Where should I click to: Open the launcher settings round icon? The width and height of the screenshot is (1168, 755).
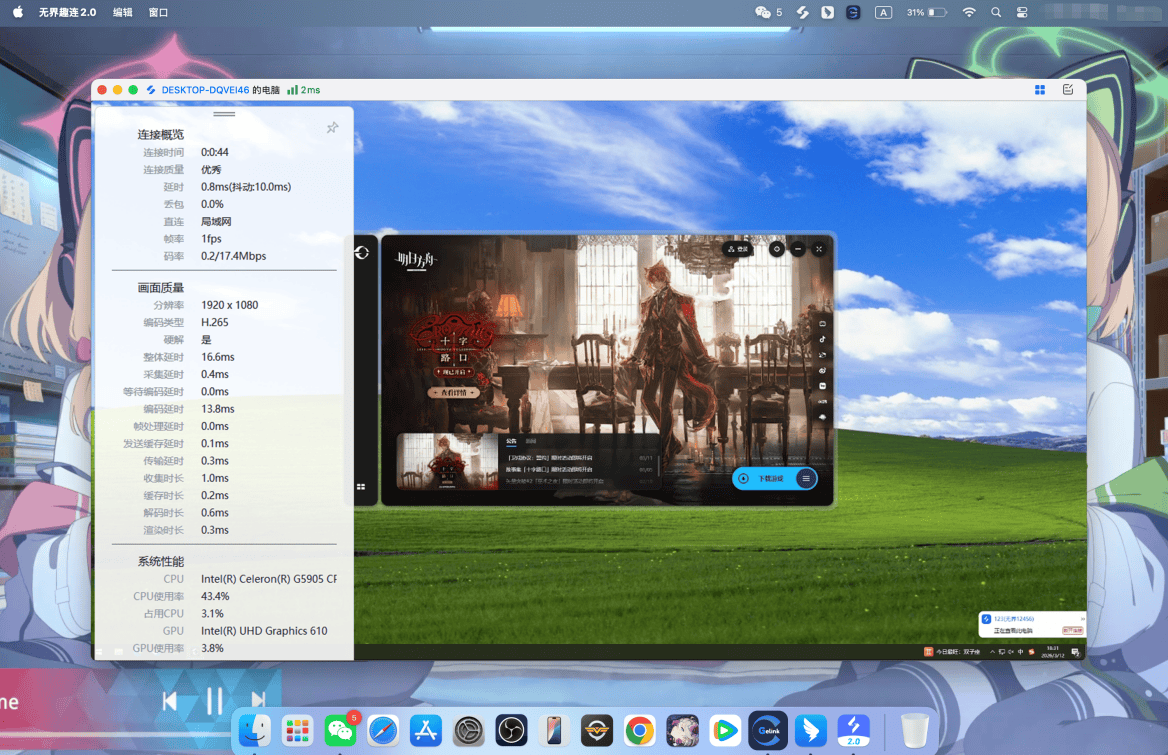point(777,249)
